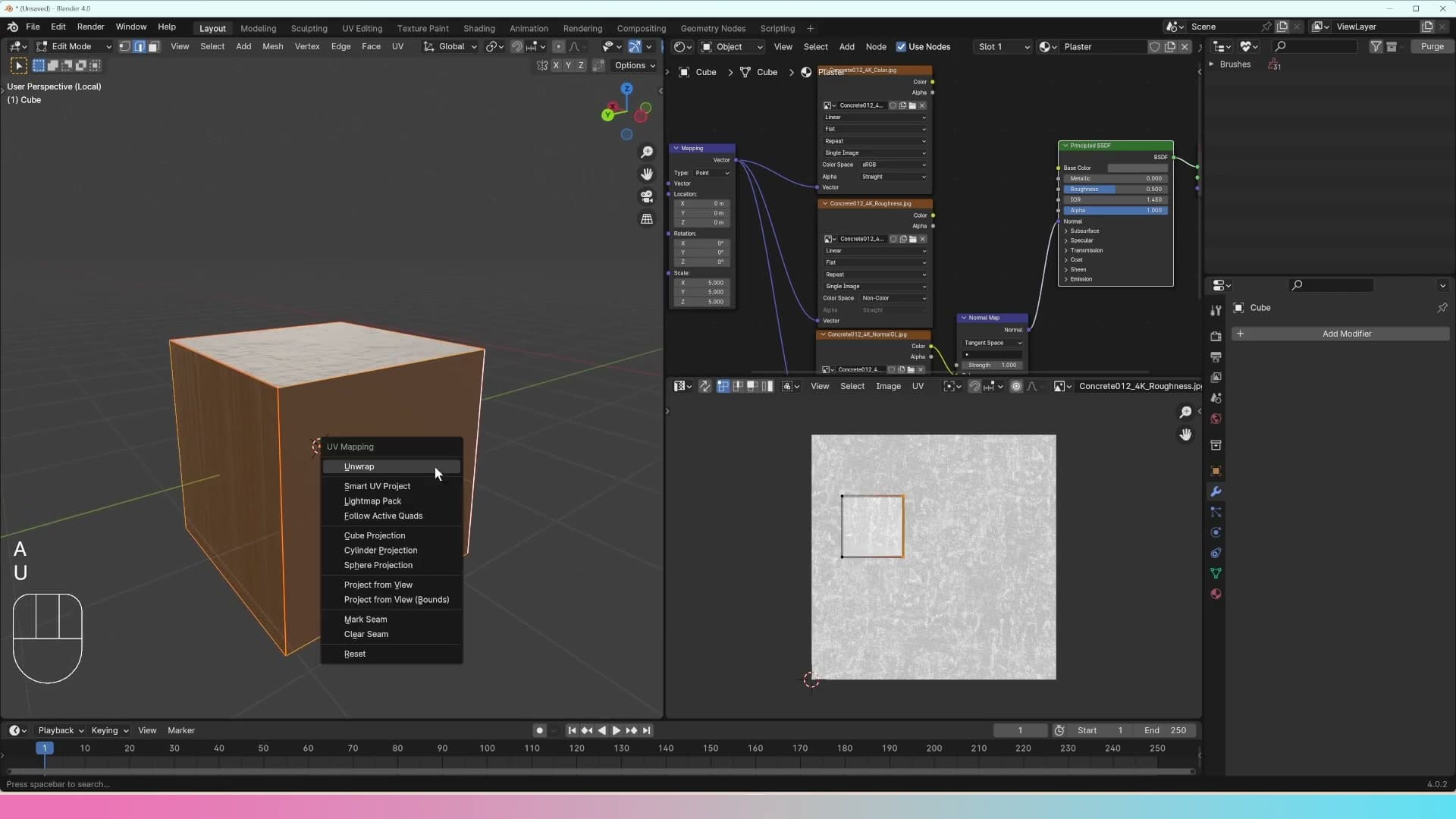
Task: Click the Add Modifier button
Action: coord(1341,334)
